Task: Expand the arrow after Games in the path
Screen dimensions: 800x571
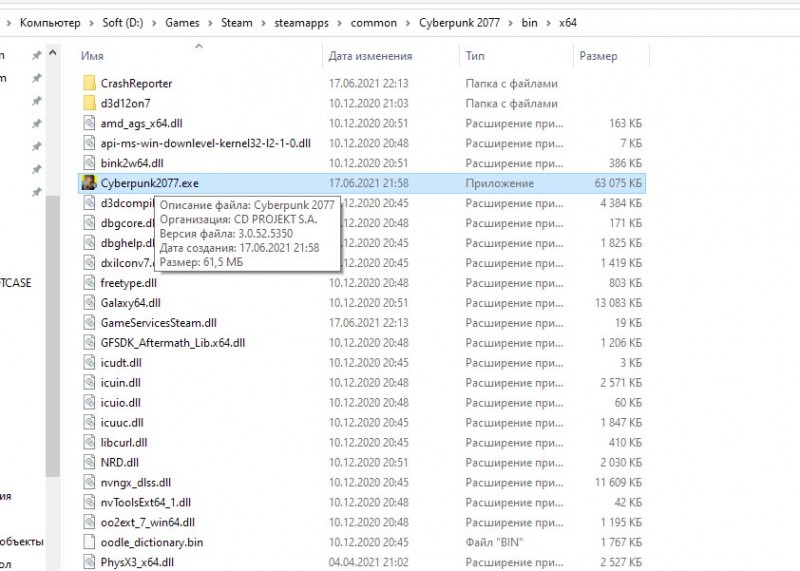Action: point(210,23)
